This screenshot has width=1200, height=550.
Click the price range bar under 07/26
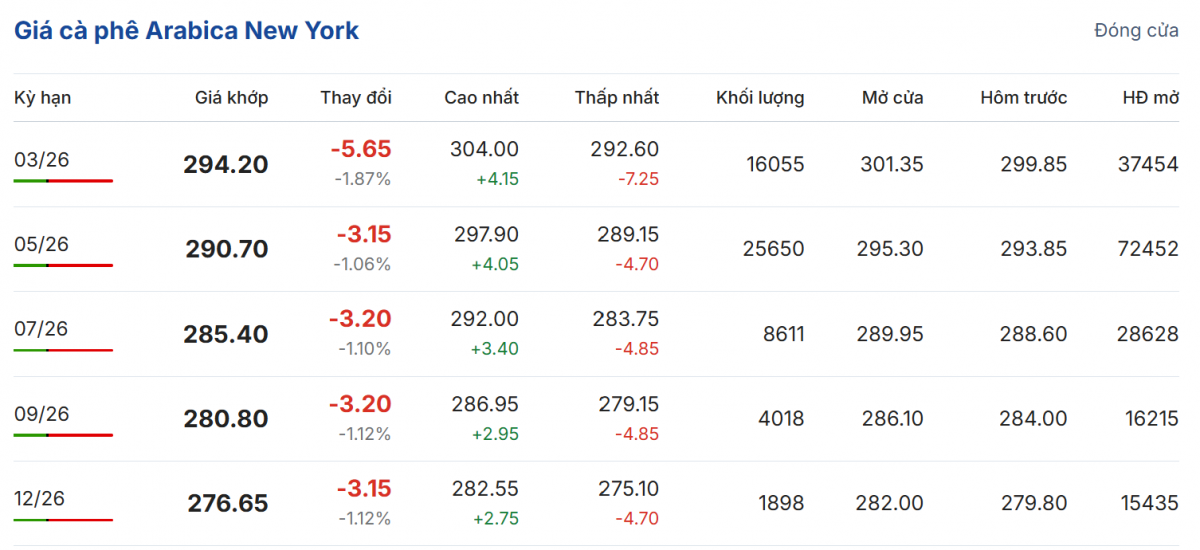[63, 350]
